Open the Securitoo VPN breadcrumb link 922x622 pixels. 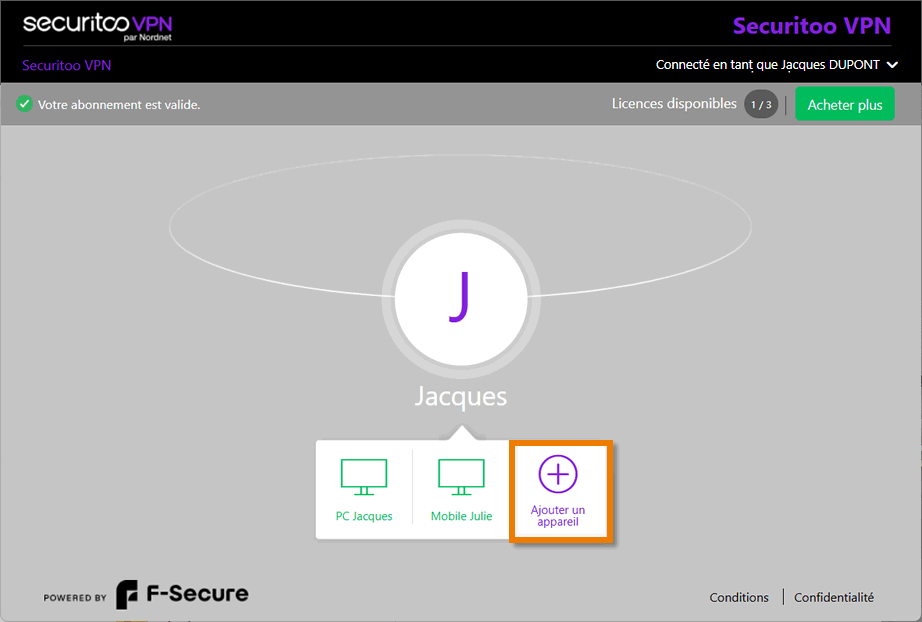(66, 65)
